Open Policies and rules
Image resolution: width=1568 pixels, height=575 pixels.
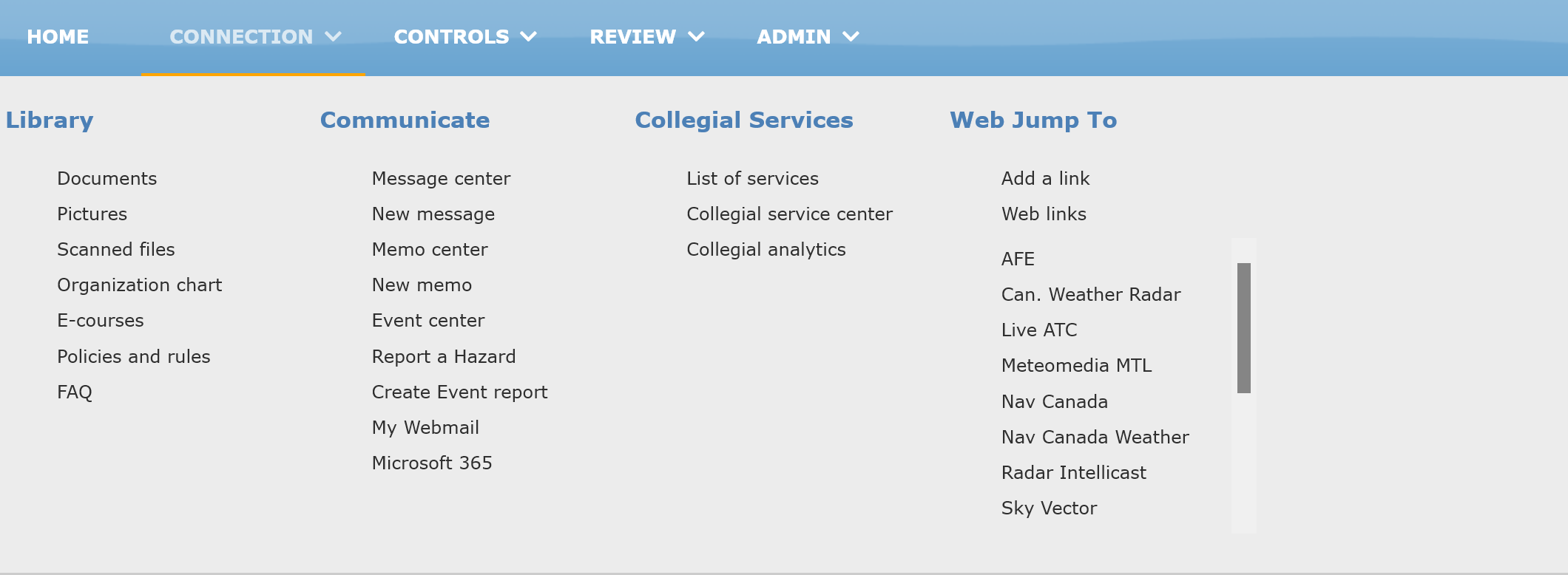click(134, 357)
